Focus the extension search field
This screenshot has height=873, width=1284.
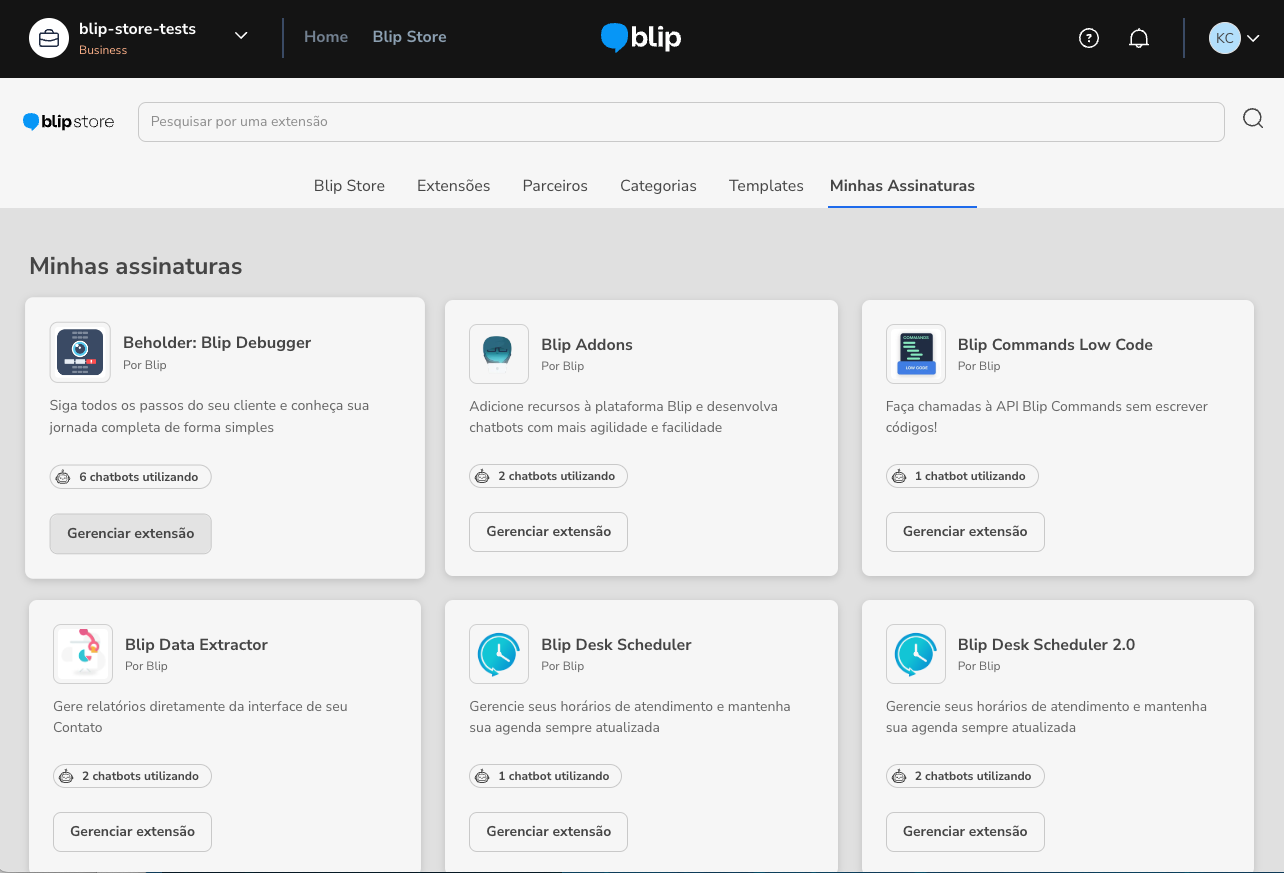coord(681,122)
